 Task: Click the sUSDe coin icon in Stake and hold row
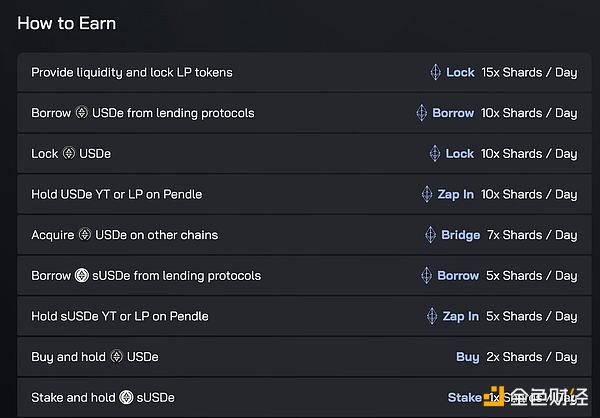click(x=126, y=397)
